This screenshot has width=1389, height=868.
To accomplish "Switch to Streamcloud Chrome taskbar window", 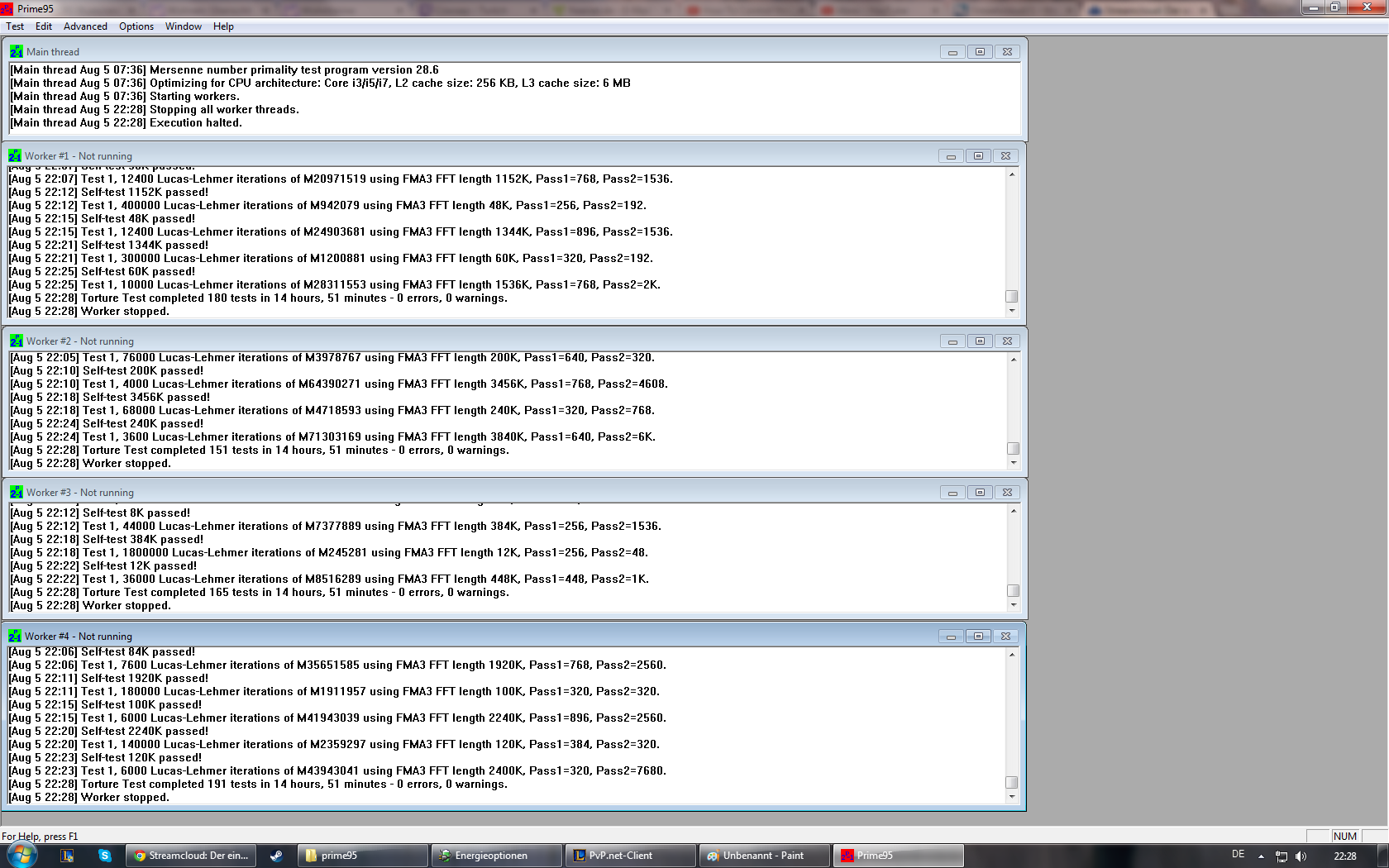I will coord(191,856).
